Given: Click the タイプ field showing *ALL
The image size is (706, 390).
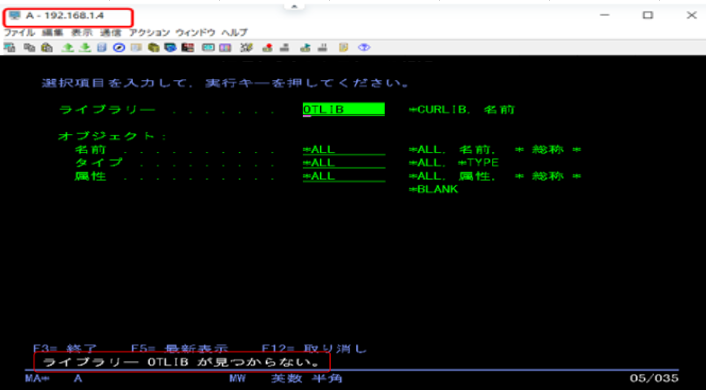Looking at the screenshot, I should 344,163.
